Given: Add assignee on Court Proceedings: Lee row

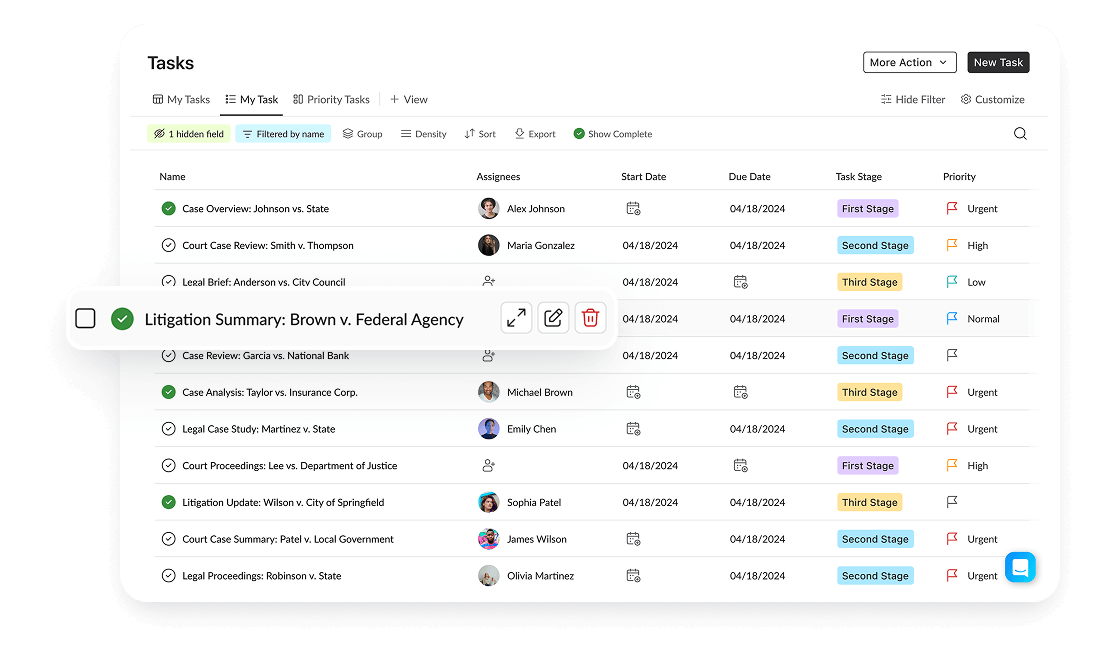Looking at the screenshot, I should click(489, 466).
